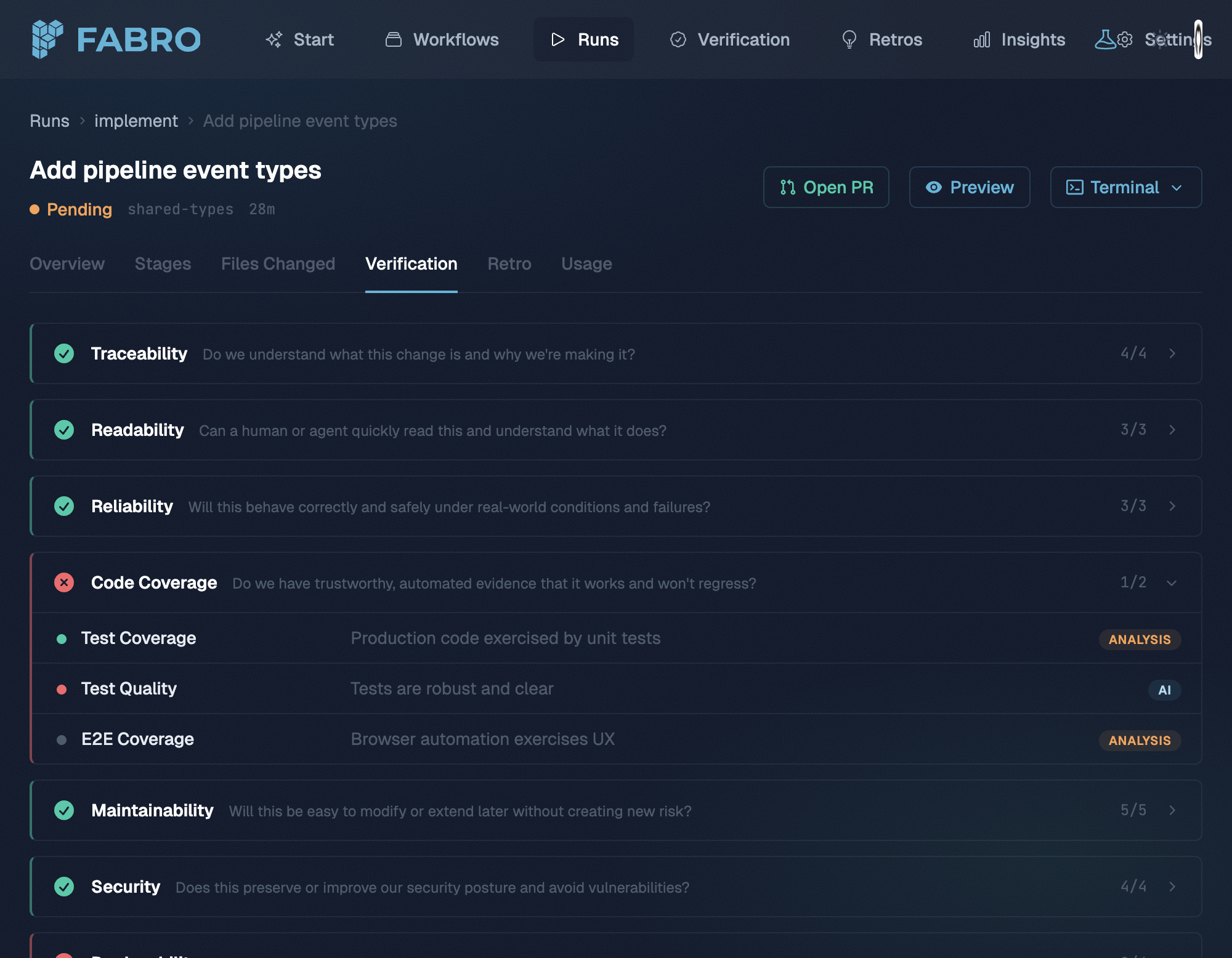Image resolution: width=1232 pixels, height=958 pixels.
Task: Click the red X on Code Coverage
Action: [64, 582]
